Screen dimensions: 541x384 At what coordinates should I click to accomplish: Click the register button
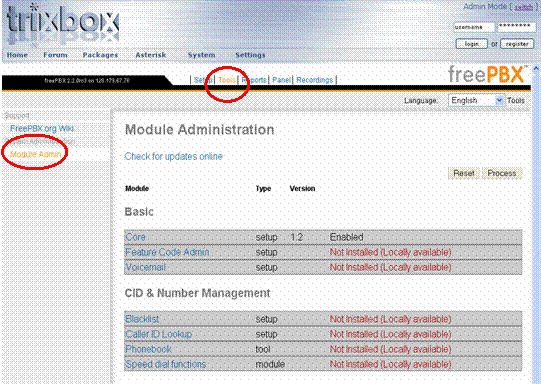pos(517,44)
